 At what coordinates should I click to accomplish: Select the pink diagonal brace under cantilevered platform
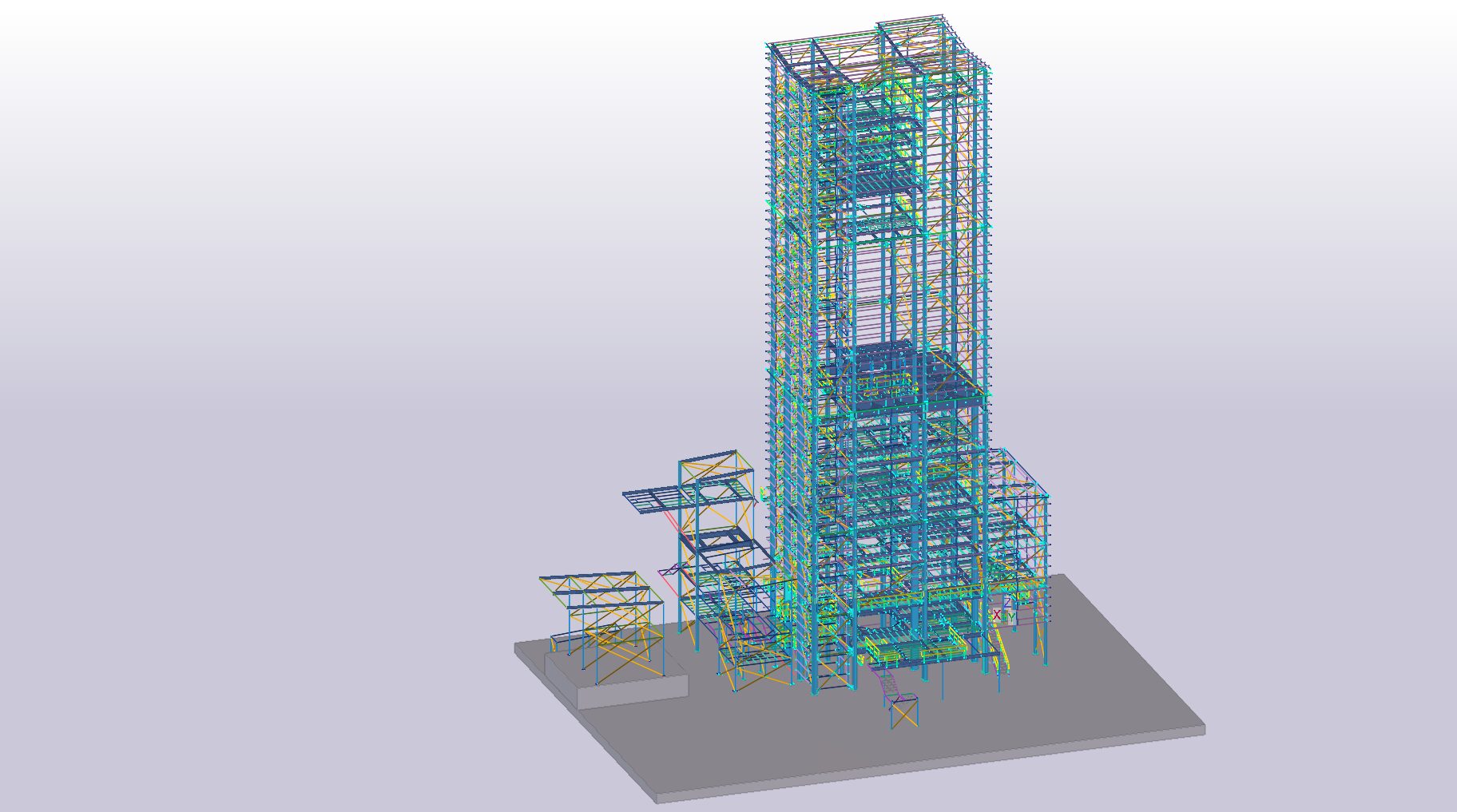tap(669, 521)
